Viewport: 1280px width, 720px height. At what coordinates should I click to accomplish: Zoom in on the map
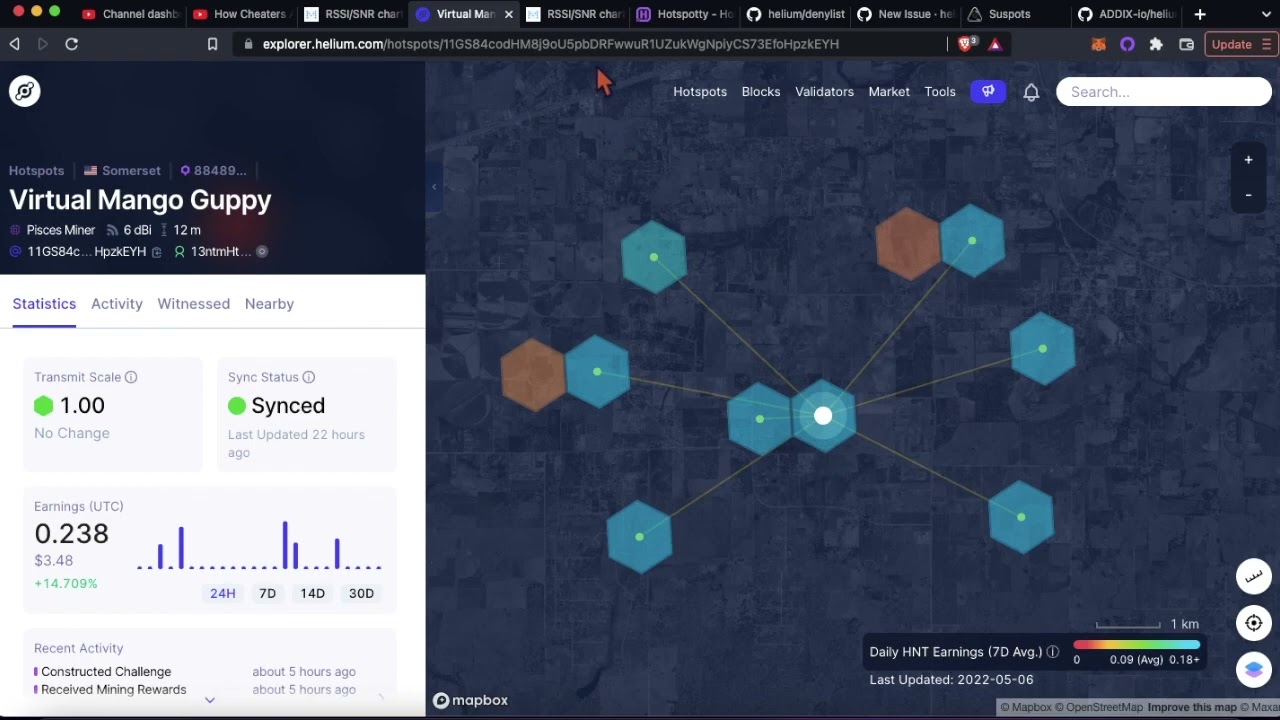[1248, 160]
